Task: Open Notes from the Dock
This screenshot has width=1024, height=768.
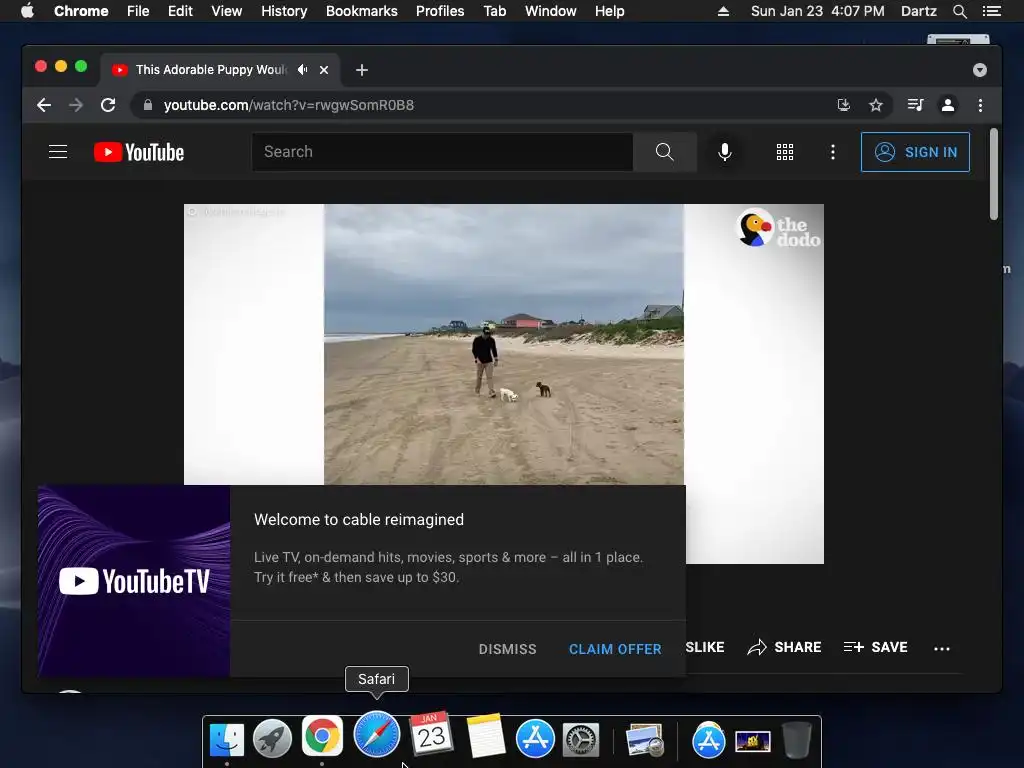Action: pyautogui.click(x=485, y=735)
